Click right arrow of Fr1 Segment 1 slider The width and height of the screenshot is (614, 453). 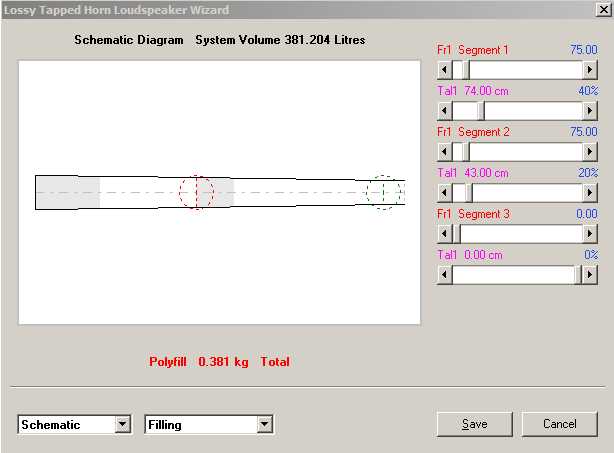[x=590, y=70]
